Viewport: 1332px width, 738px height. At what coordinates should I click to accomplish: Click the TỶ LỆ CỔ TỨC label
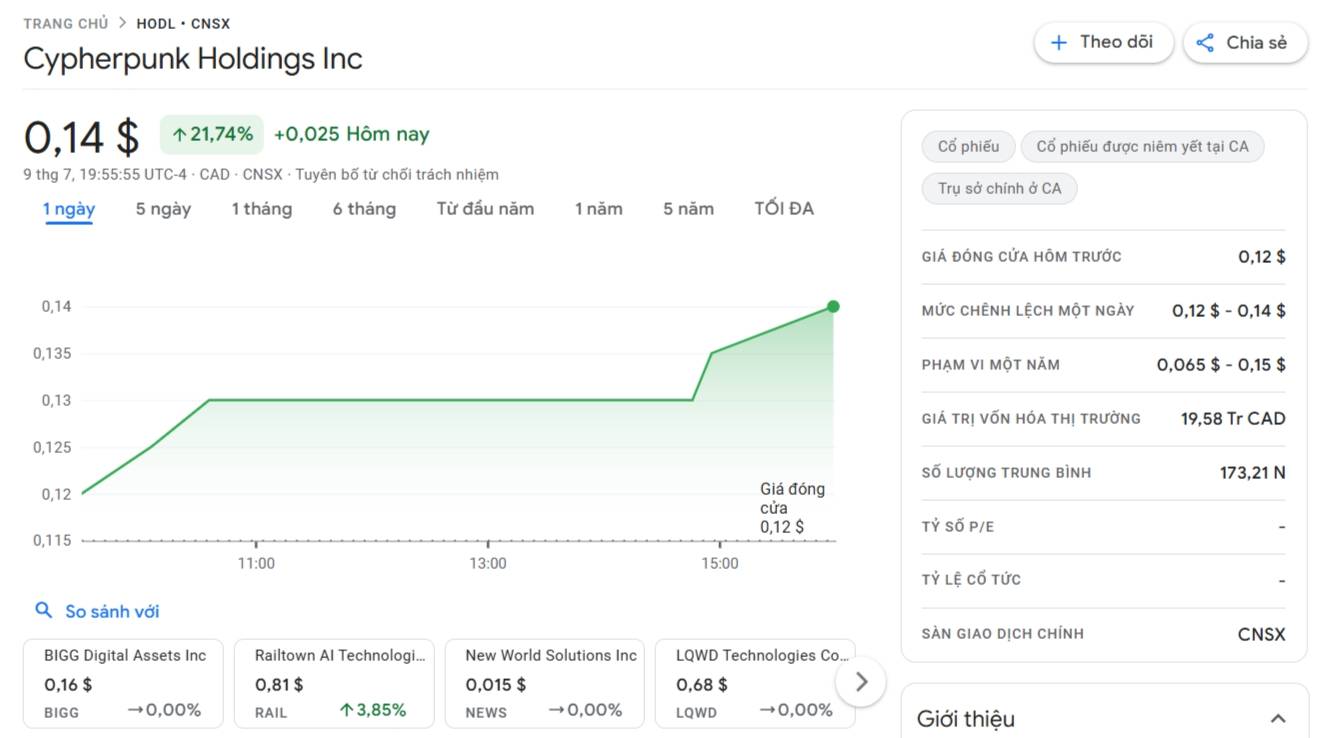971,580
